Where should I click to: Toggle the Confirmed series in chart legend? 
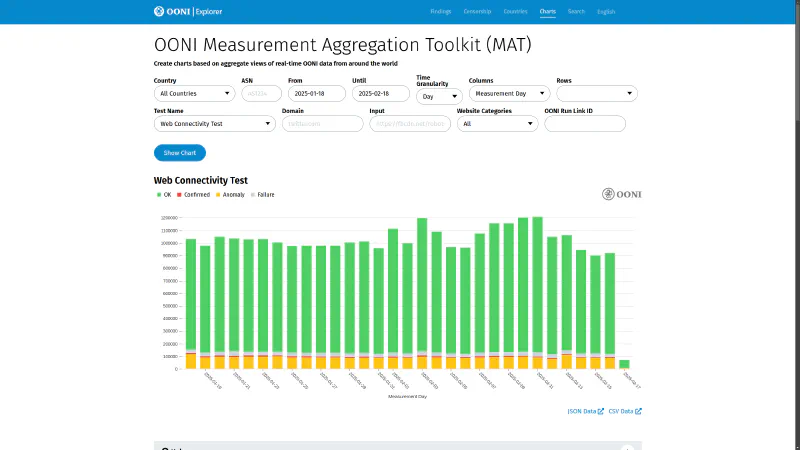pyautogui.click(x=193, y=195)
